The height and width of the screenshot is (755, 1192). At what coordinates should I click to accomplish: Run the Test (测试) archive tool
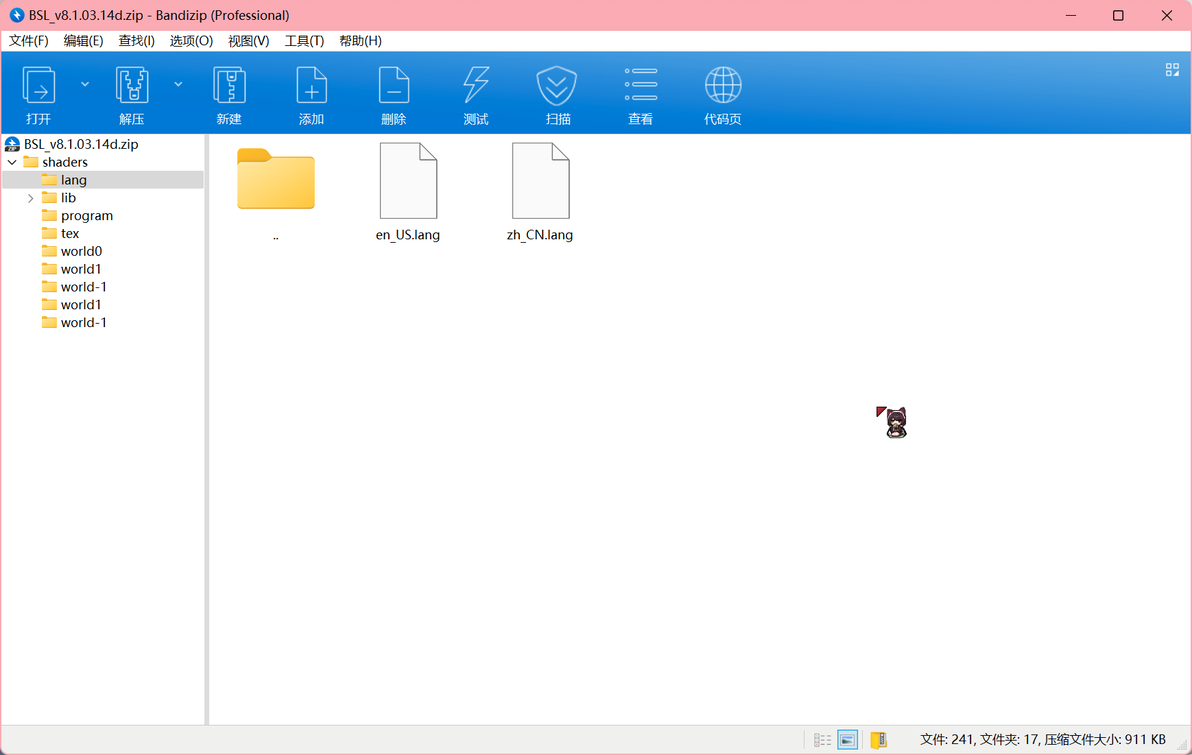[476, 85]
